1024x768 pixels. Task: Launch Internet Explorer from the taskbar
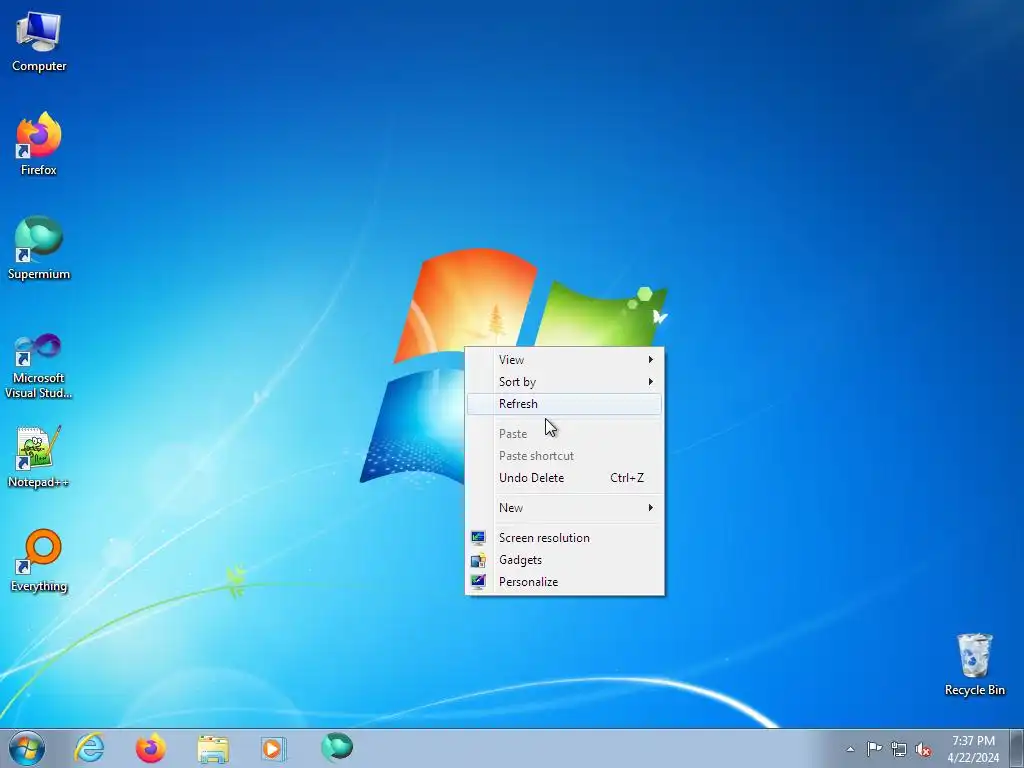click(x=89, y=748)
